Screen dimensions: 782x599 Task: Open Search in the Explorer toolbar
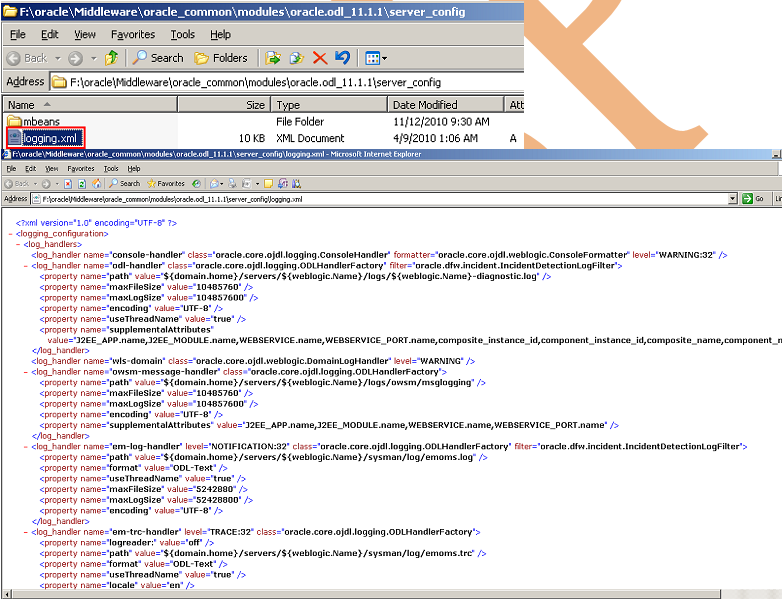coord(158,58)
